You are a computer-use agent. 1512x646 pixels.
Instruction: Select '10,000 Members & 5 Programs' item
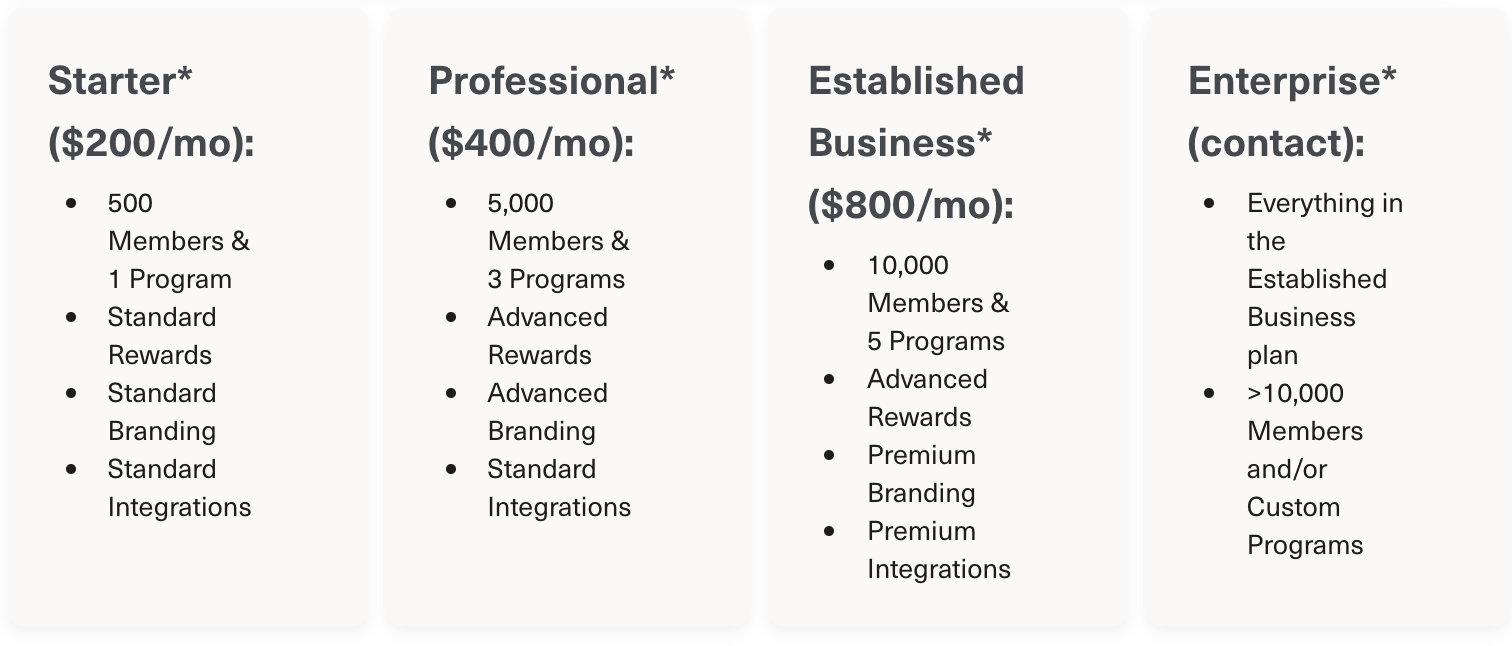pyautogui.click(x=937, y=303)
